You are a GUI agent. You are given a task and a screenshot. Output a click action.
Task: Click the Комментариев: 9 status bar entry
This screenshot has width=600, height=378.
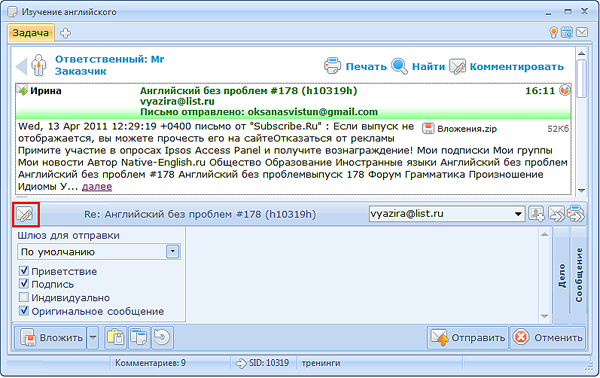(150, 363)
